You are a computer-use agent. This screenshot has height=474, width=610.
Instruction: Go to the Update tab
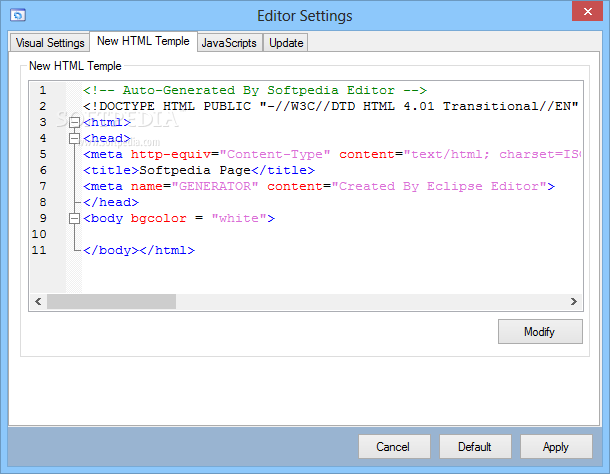[x=287, y=43]
